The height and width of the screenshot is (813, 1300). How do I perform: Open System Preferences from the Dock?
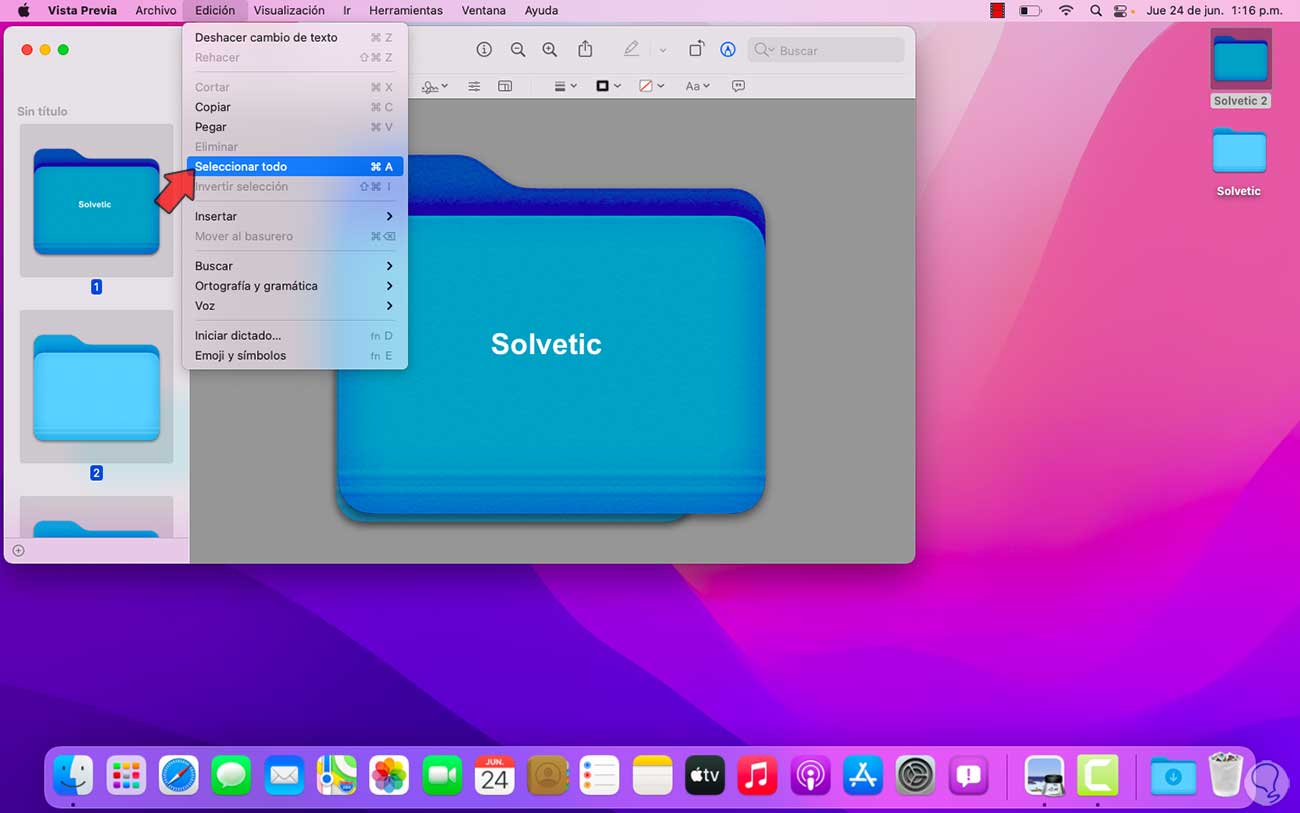(915, 775)
